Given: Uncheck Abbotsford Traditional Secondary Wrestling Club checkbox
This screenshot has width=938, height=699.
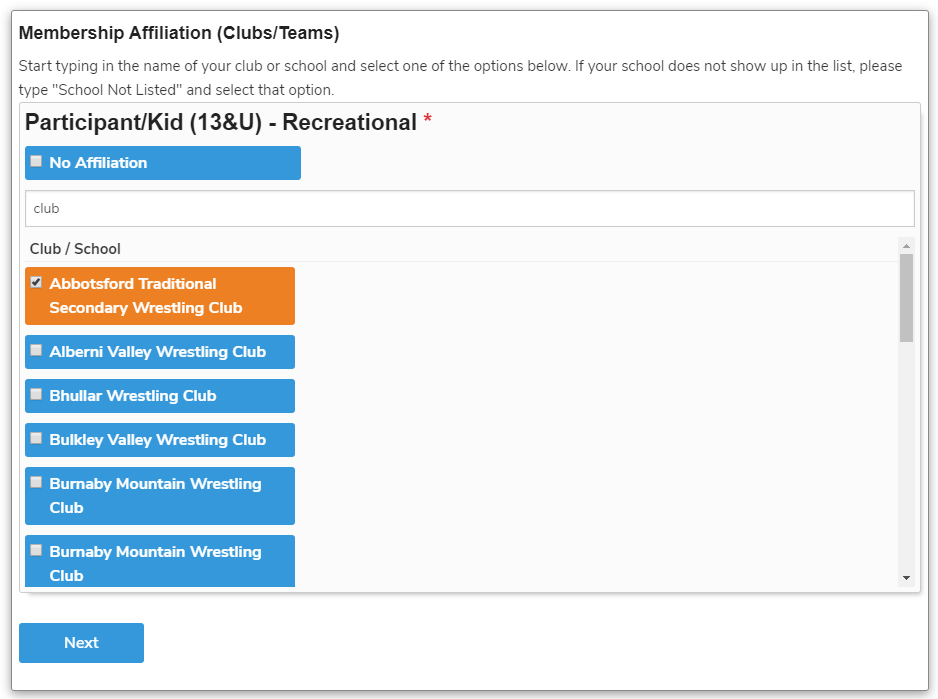Looking at the screenshot, I should click(x=36, y=282).
